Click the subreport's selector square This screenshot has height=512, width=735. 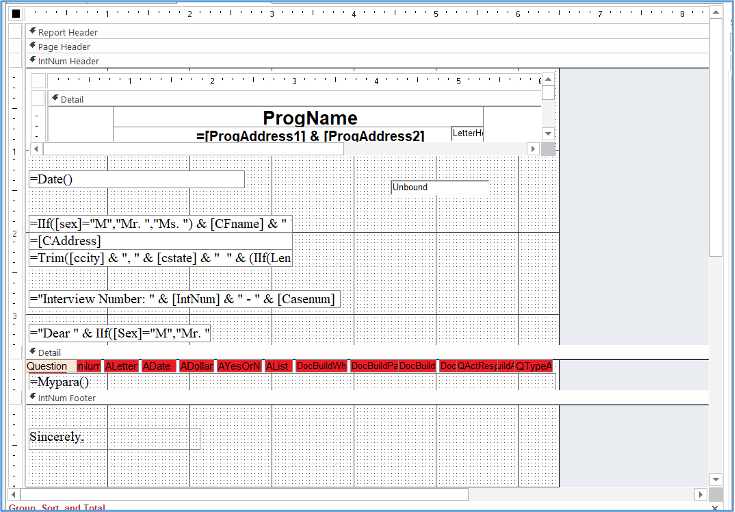tap(37, 81)
